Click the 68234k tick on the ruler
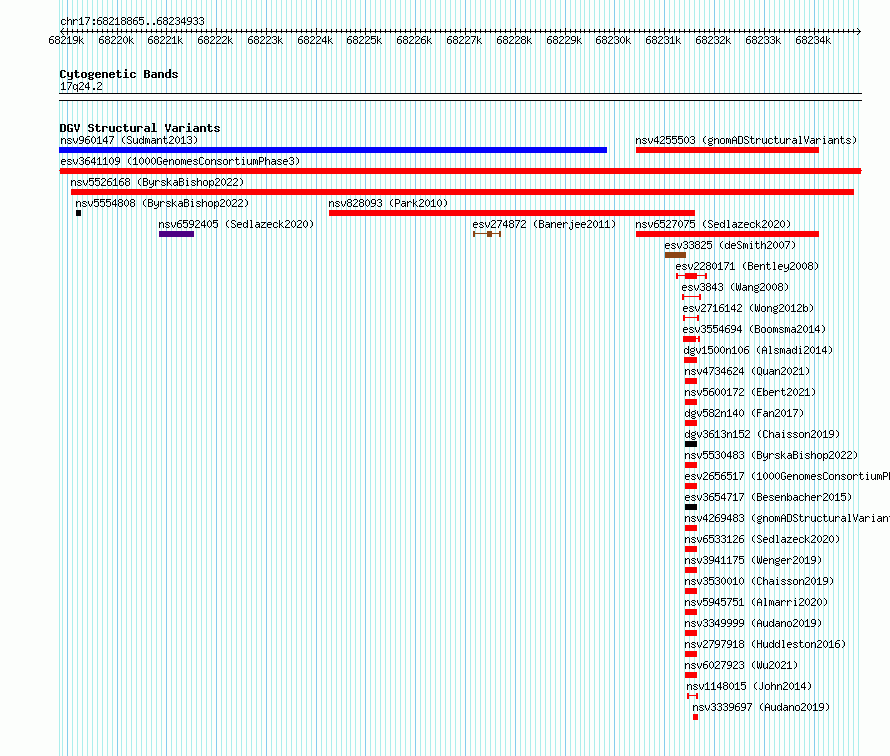The height and width of the screenshot is (756, 890). [x=813, y=40]
